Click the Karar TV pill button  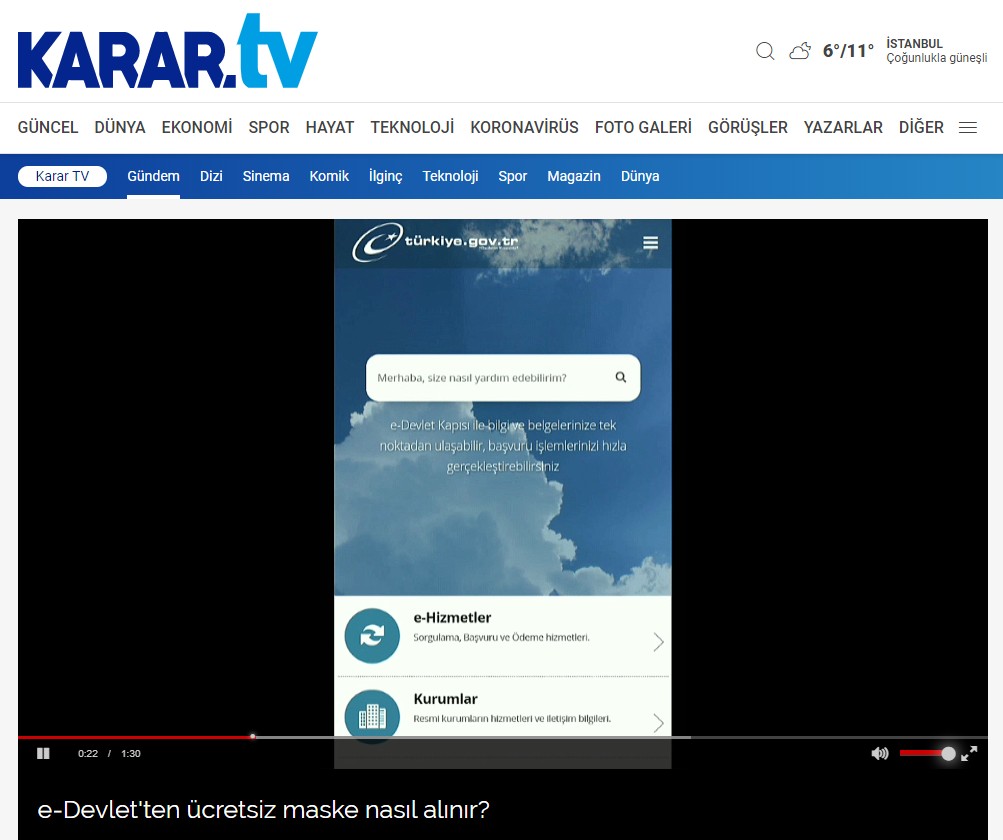pyautogui.click(x=62, y=176)
